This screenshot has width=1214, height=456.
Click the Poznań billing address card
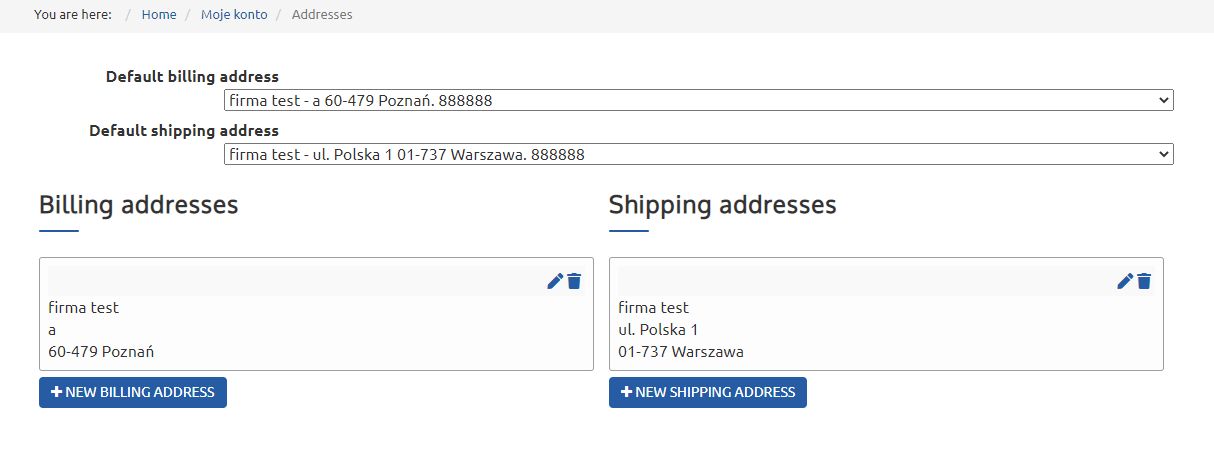point(315,330)
